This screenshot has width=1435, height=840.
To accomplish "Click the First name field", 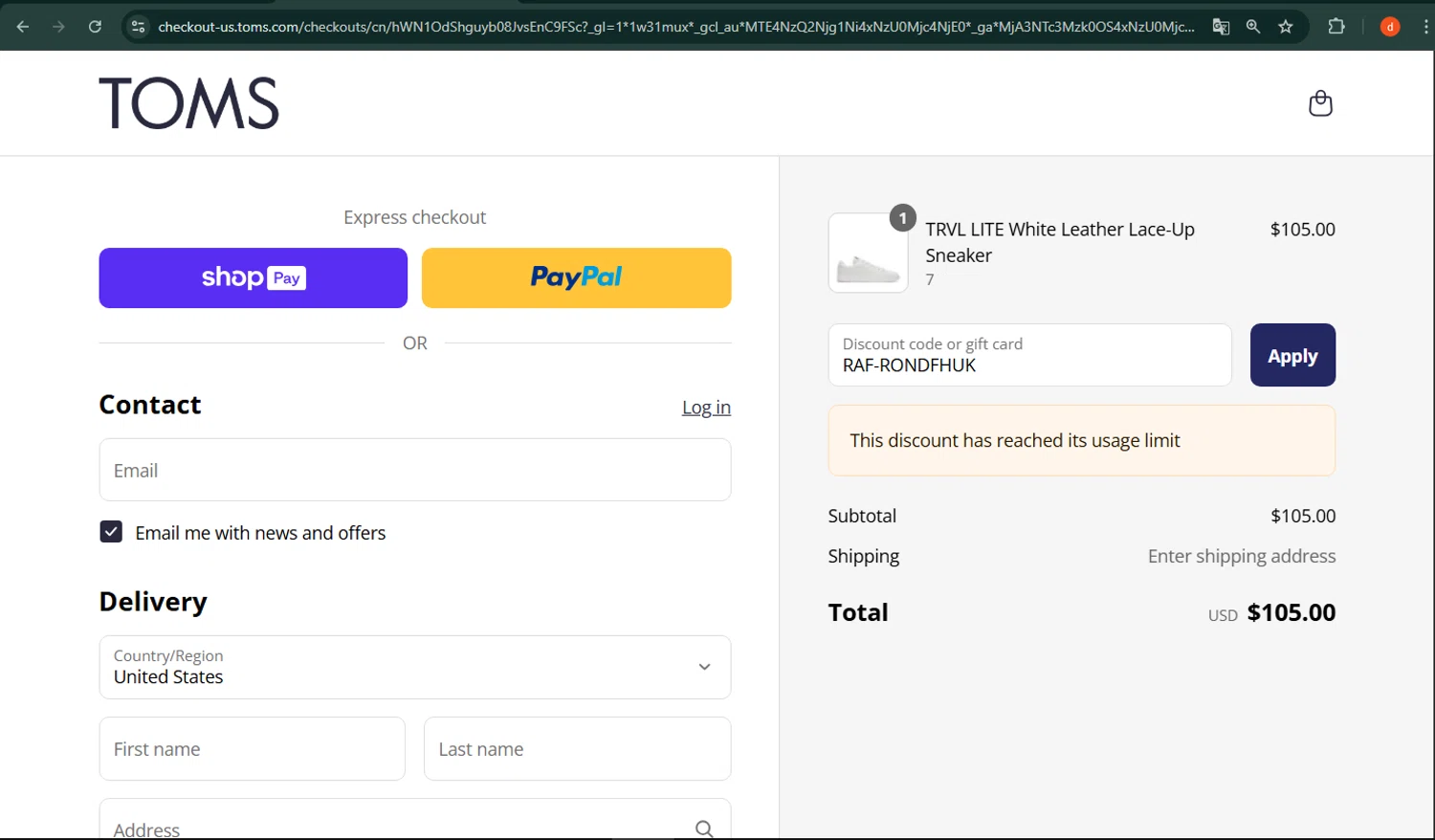I will tap(253, 748).
